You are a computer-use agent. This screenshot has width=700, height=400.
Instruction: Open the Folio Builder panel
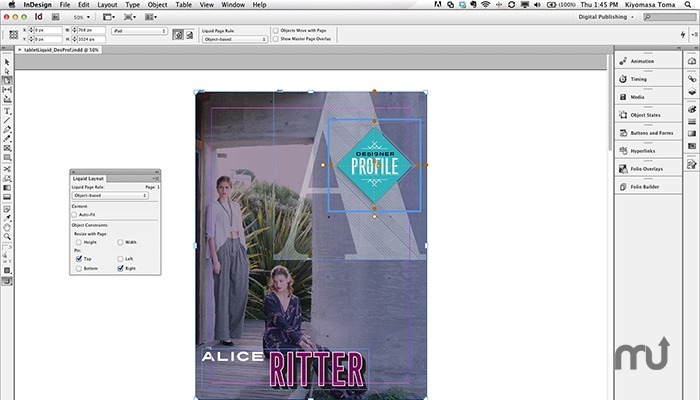[x=648, y=187]
